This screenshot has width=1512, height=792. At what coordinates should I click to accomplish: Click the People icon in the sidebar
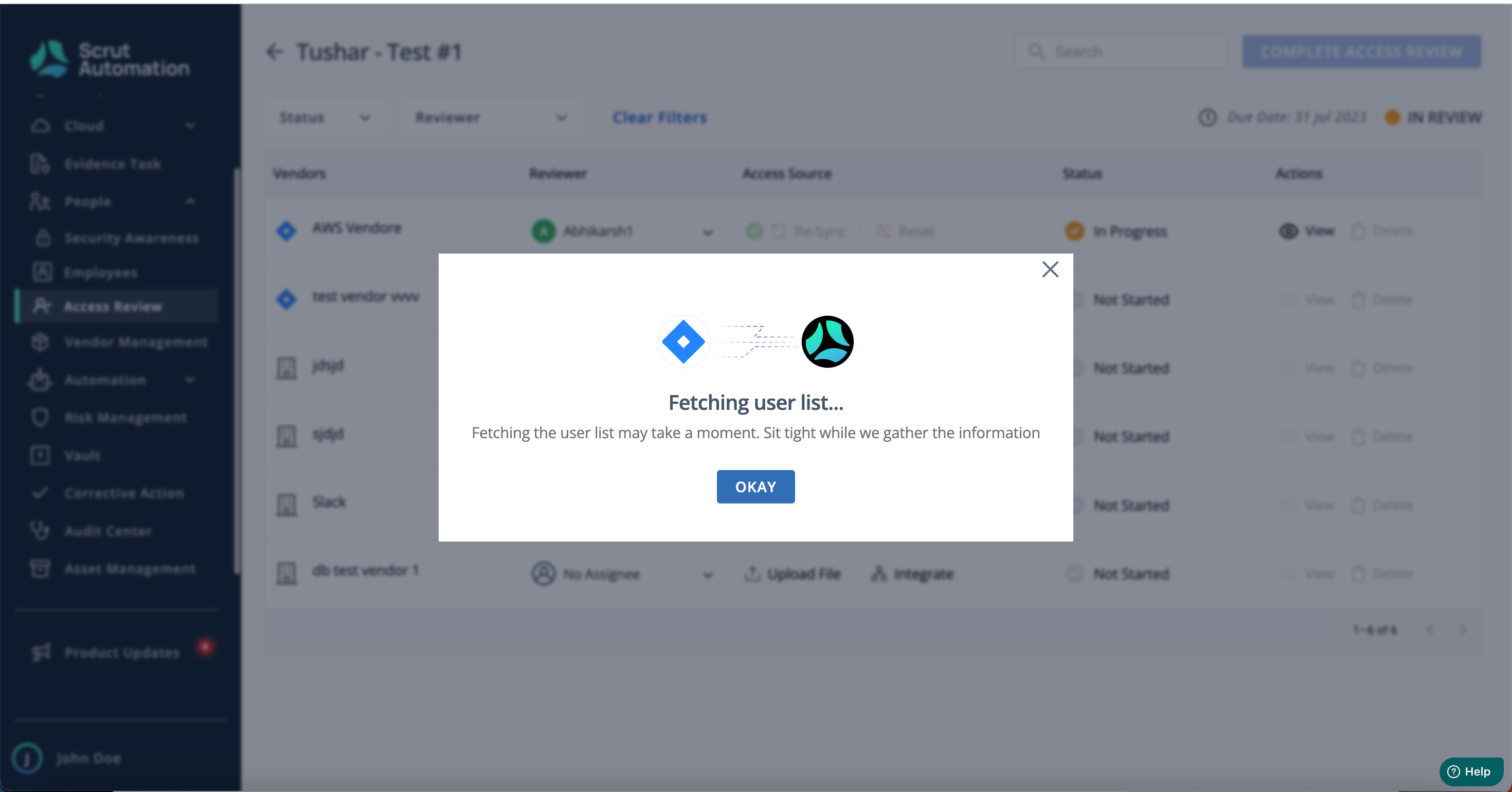point(40,202)
